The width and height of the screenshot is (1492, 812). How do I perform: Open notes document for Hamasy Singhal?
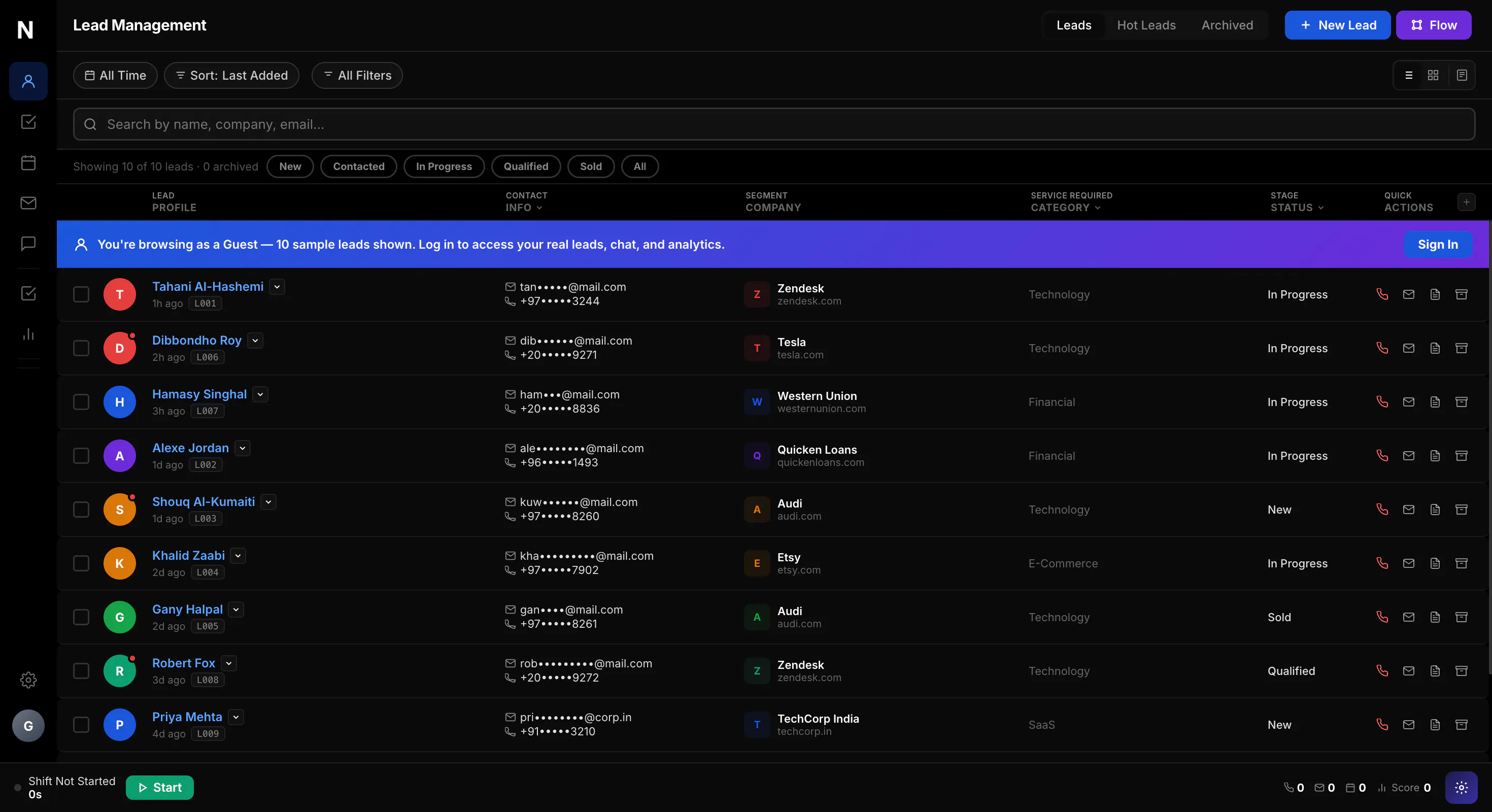[x=1435, y=402]
